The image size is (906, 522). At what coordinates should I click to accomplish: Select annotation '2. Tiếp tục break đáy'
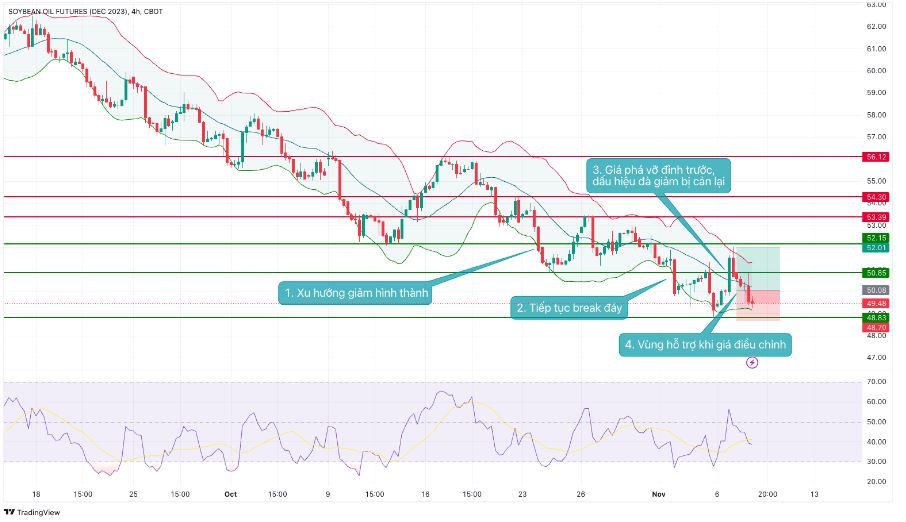point(568,308)
